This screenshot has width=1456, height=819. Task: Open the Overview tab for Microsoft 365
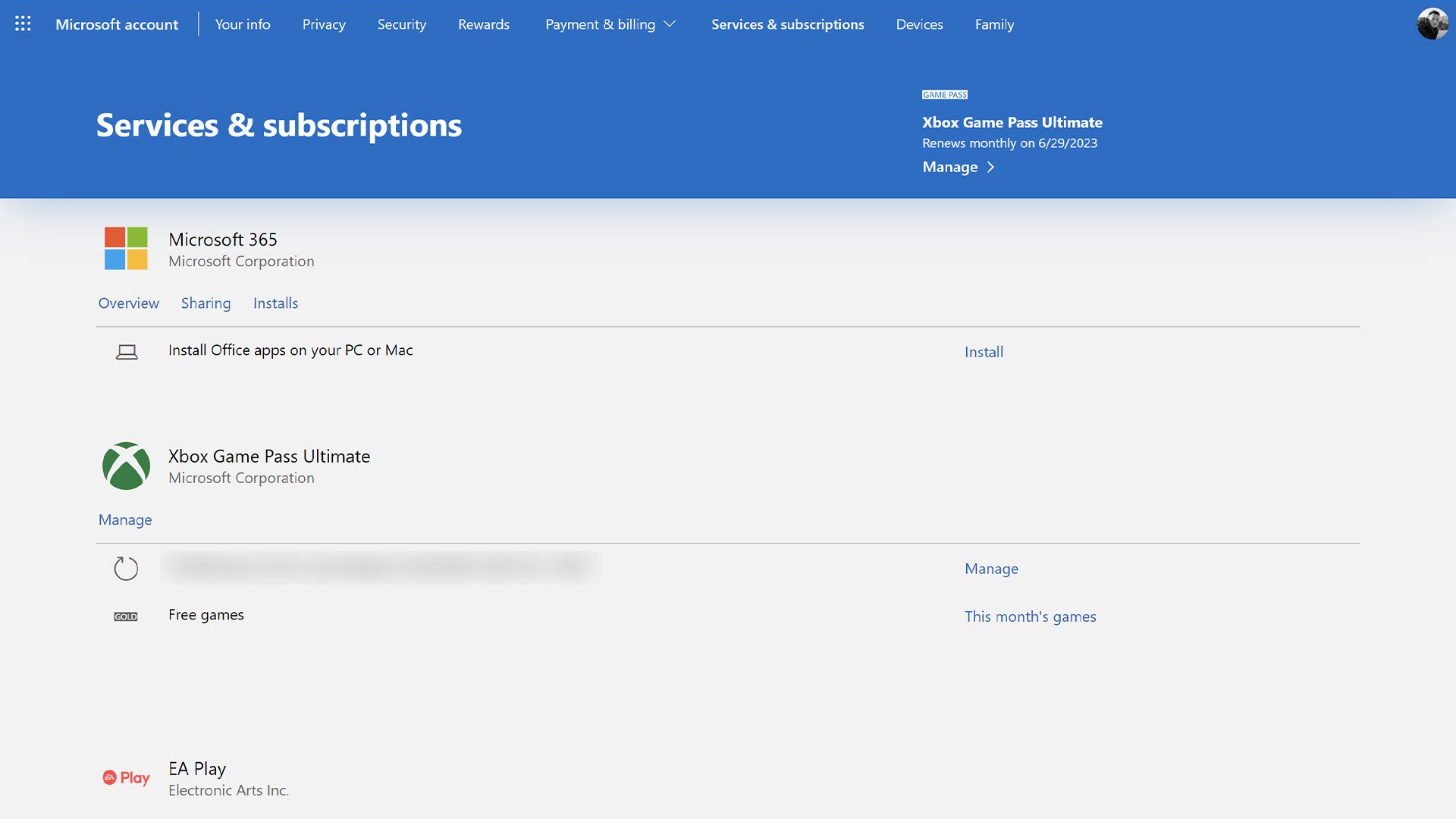click(128, 302)
